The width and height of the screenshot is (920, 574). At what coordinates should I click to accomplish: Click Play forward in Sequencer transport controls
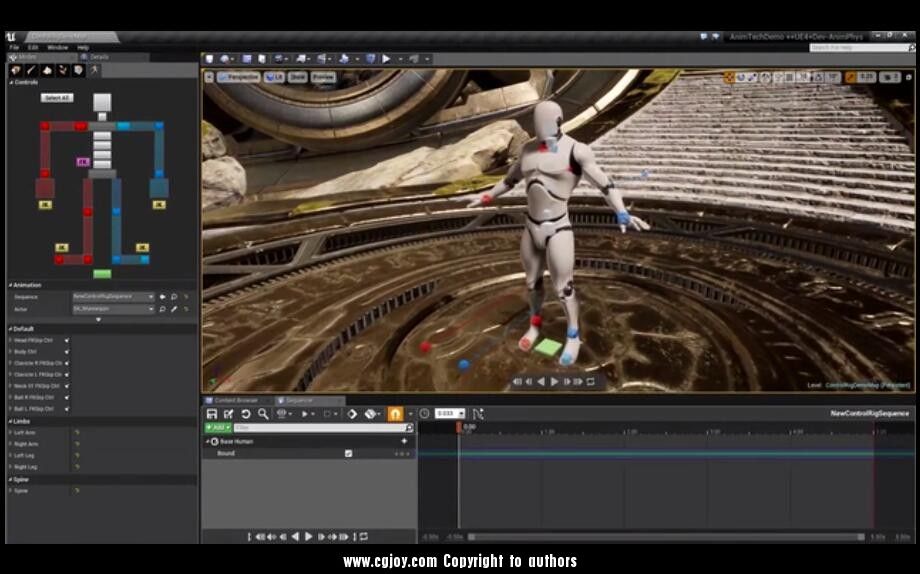click(309, 536)
